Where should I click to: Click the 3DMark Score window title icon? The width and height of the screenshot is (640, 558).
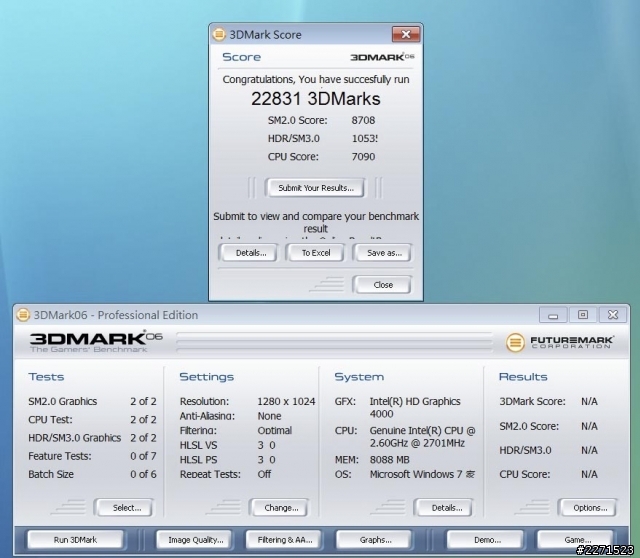[219, 35]
